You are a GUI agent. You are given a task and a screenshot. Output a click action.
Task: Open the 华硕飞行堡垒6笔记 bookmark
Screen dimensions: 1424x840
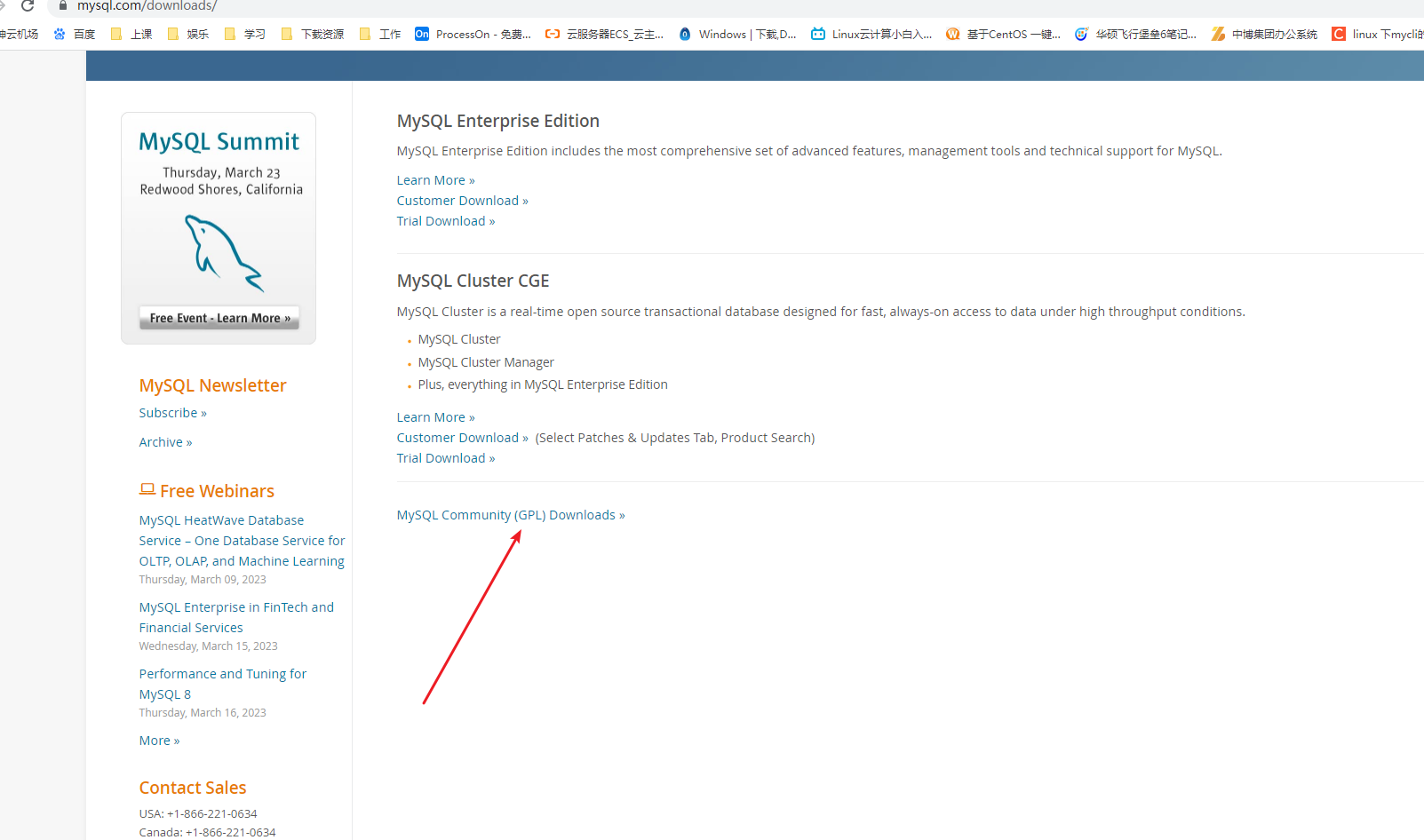[1135, 34]
